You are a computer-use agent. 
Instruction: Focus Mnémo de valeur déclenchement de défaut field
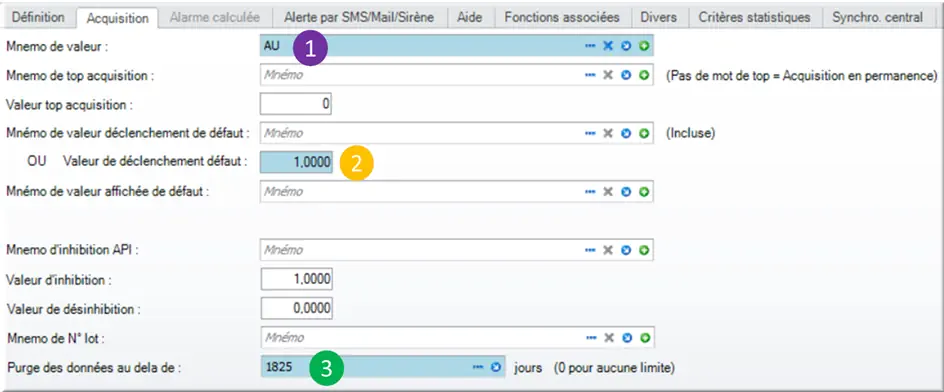click(x=457, y=134)
